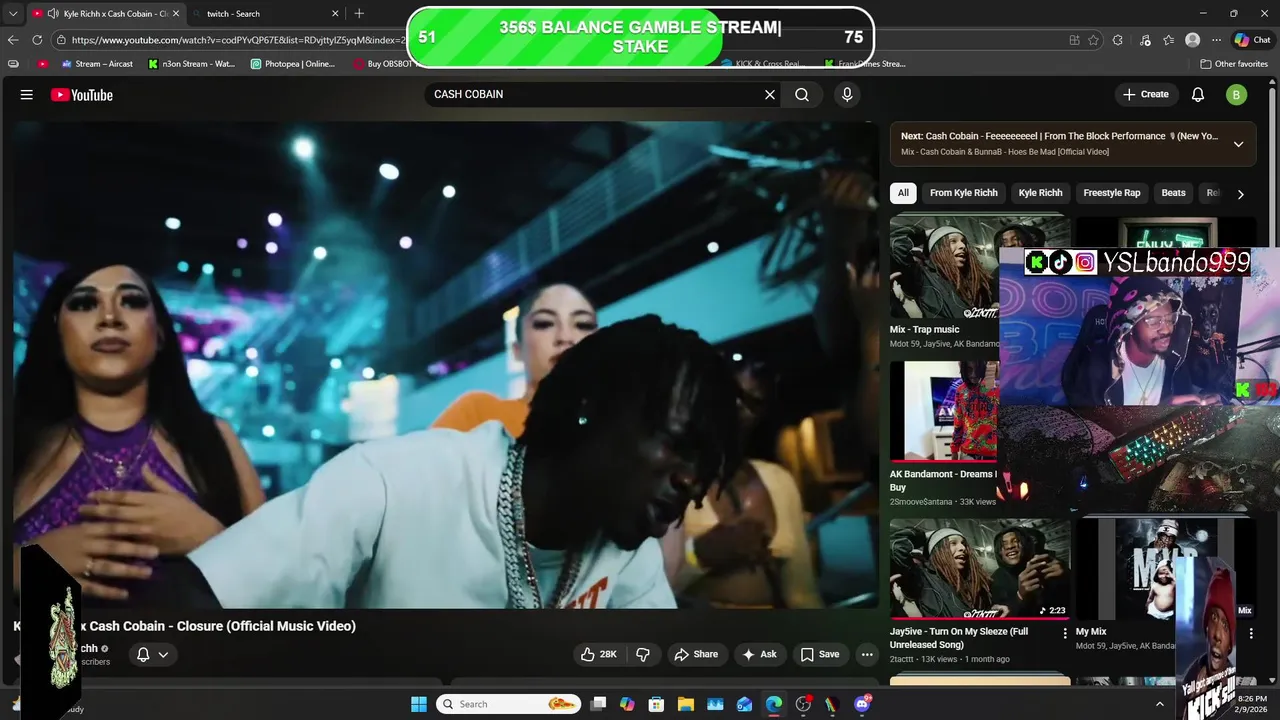Toggle channel notification bell setting
Viewport: 1280px width, 720px height.
[x=152, y=654]
